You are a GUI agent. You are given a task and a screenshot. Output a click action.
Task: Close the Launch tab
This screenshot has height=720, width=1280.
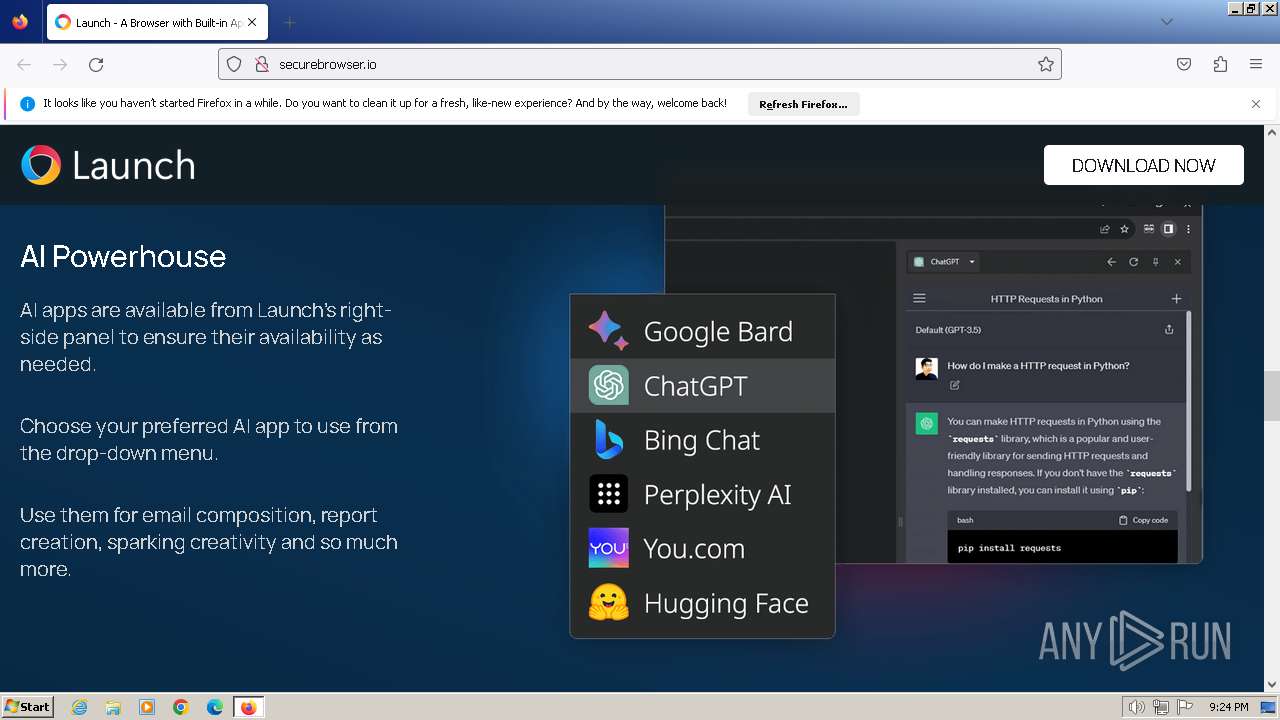point(251,22)
